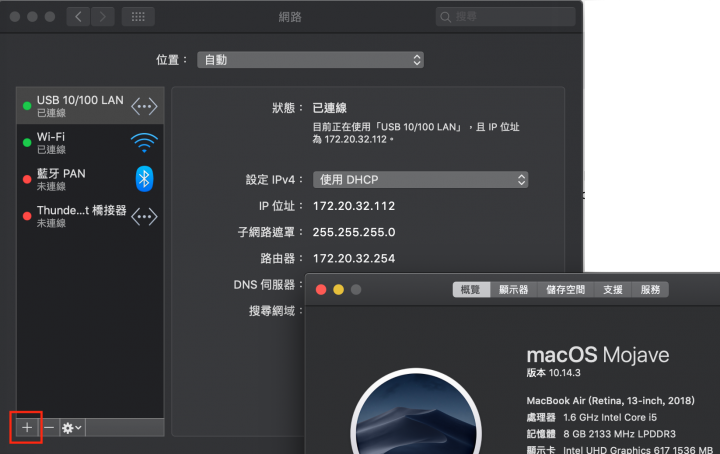Switch to 服務 tab
Screen dimensions: 720x454
pyautogui.click(x=650, y=290)
